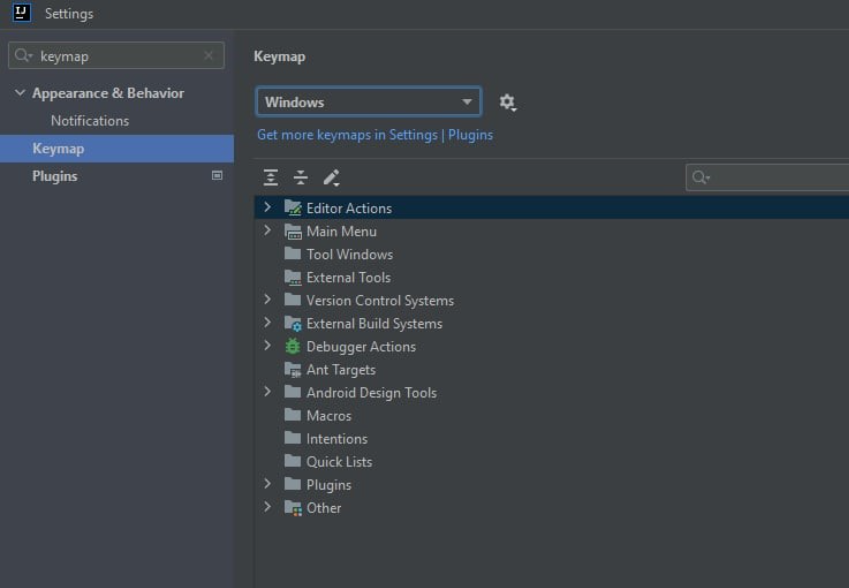Click the Tool Windows folder icon
The height and width of the screenshot is (588, 849).
coord(293,253)
